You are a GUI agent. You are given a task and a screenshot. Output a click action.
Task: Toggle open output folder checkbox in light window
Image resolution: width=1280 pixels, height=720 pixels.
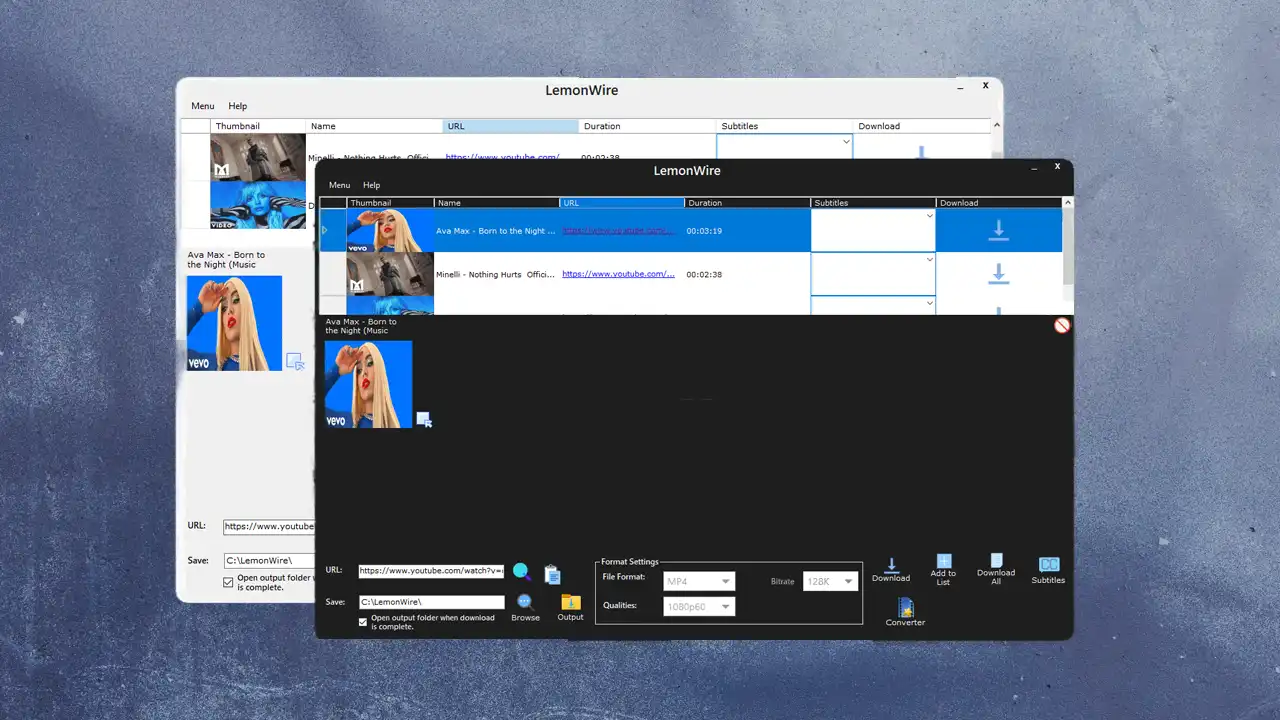pos(228,580)
